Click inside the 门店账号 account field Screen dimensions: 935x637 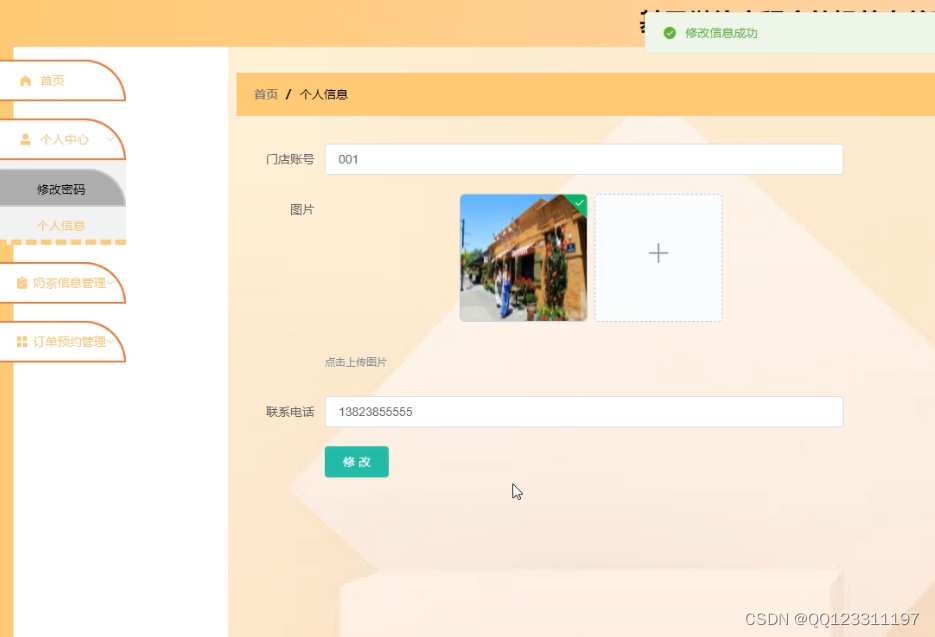coord(583,158)
